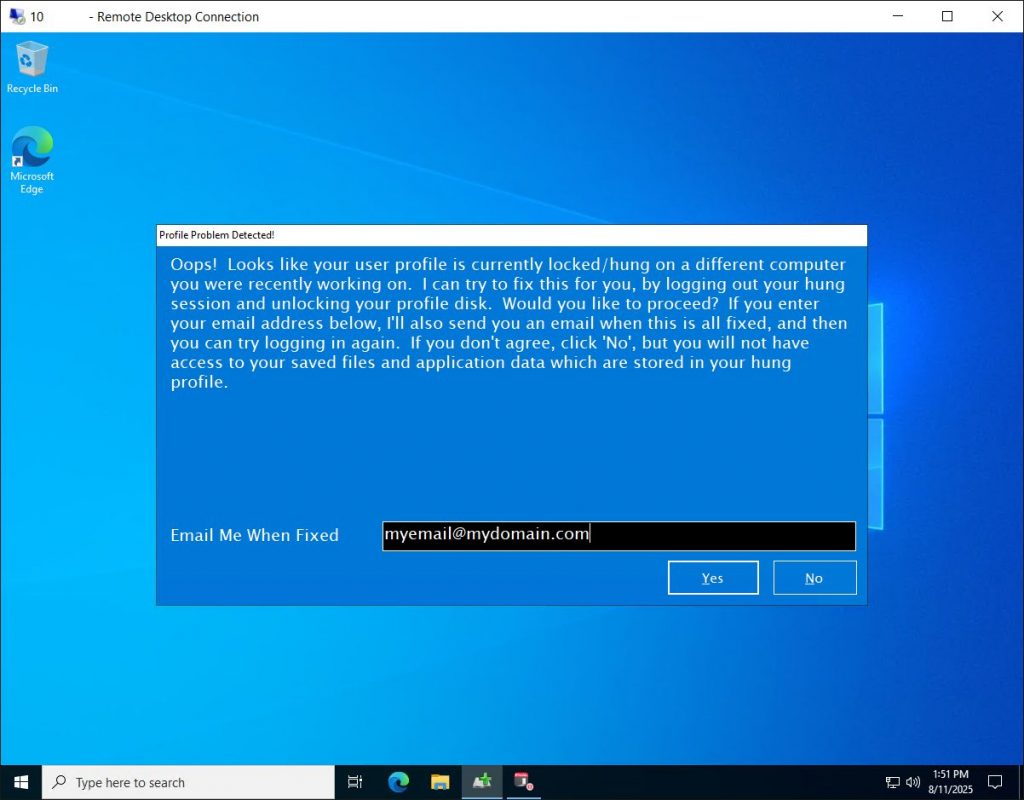The width and height of the screenshot is (1024, 800).
Task: Open the clock showing 1:51 PM
Action: click(949, 782)
